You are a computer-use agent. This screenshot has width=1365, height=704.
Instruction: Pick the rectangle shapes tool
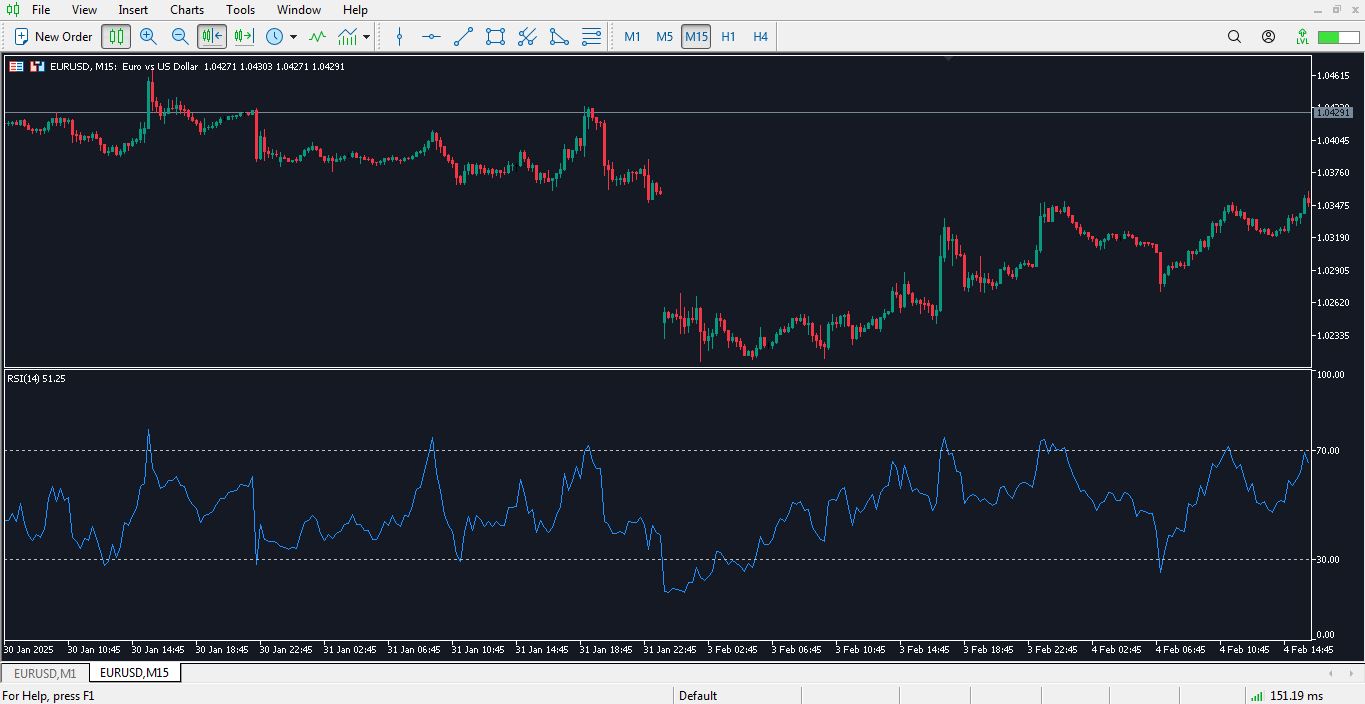point(495,37)
